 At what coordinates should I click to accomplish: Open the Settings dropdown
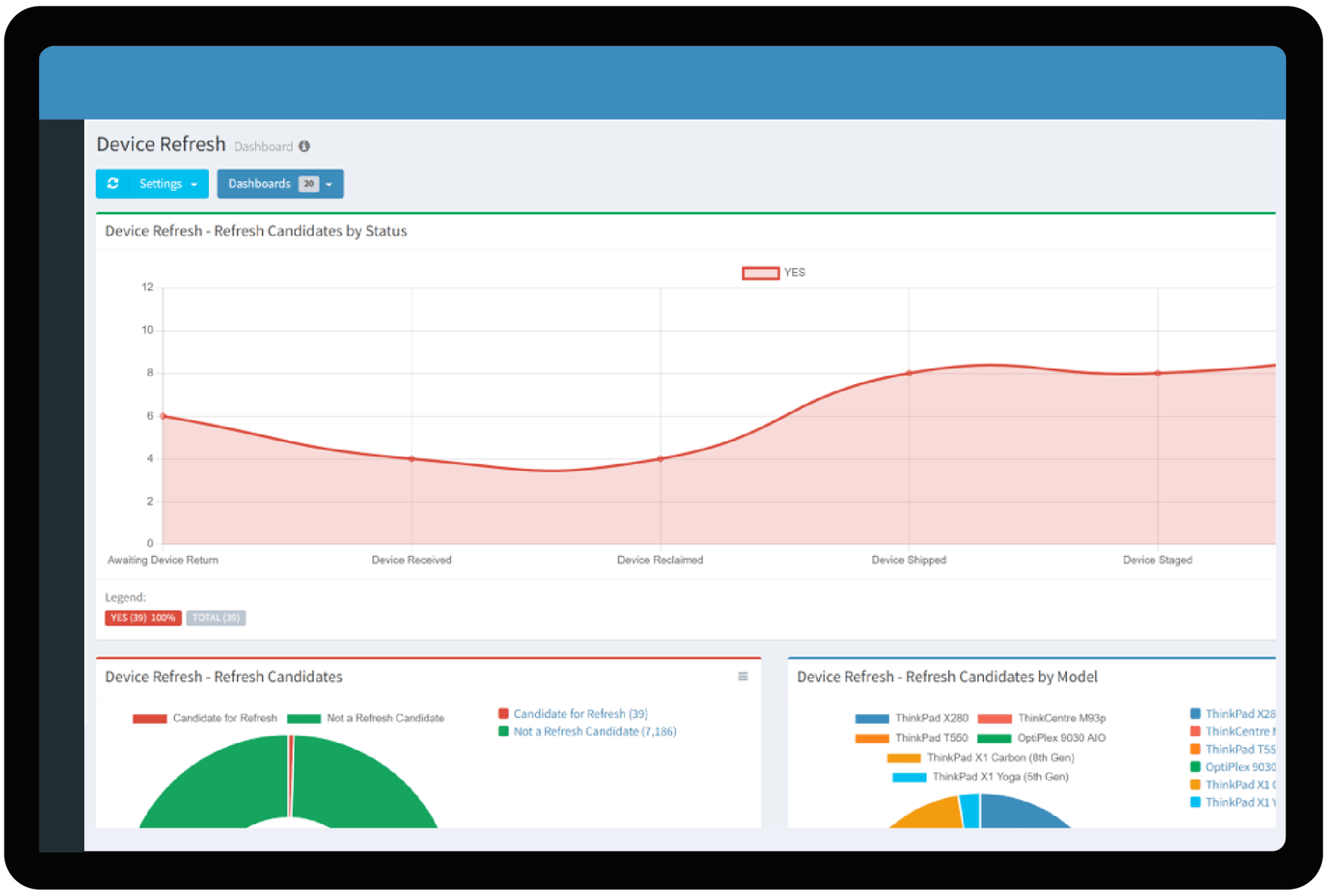click(x=169, y=184)
